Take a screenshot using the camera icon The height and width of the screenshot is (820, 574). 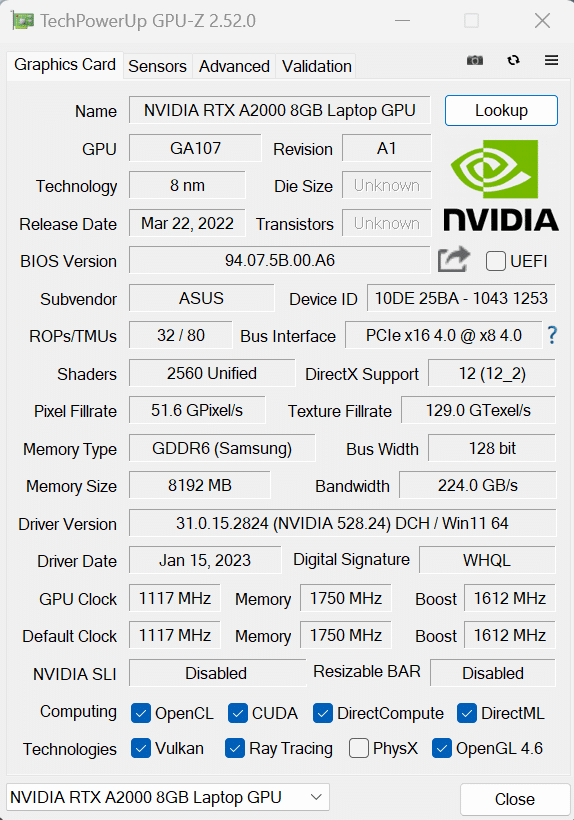(x=475, y=61)
